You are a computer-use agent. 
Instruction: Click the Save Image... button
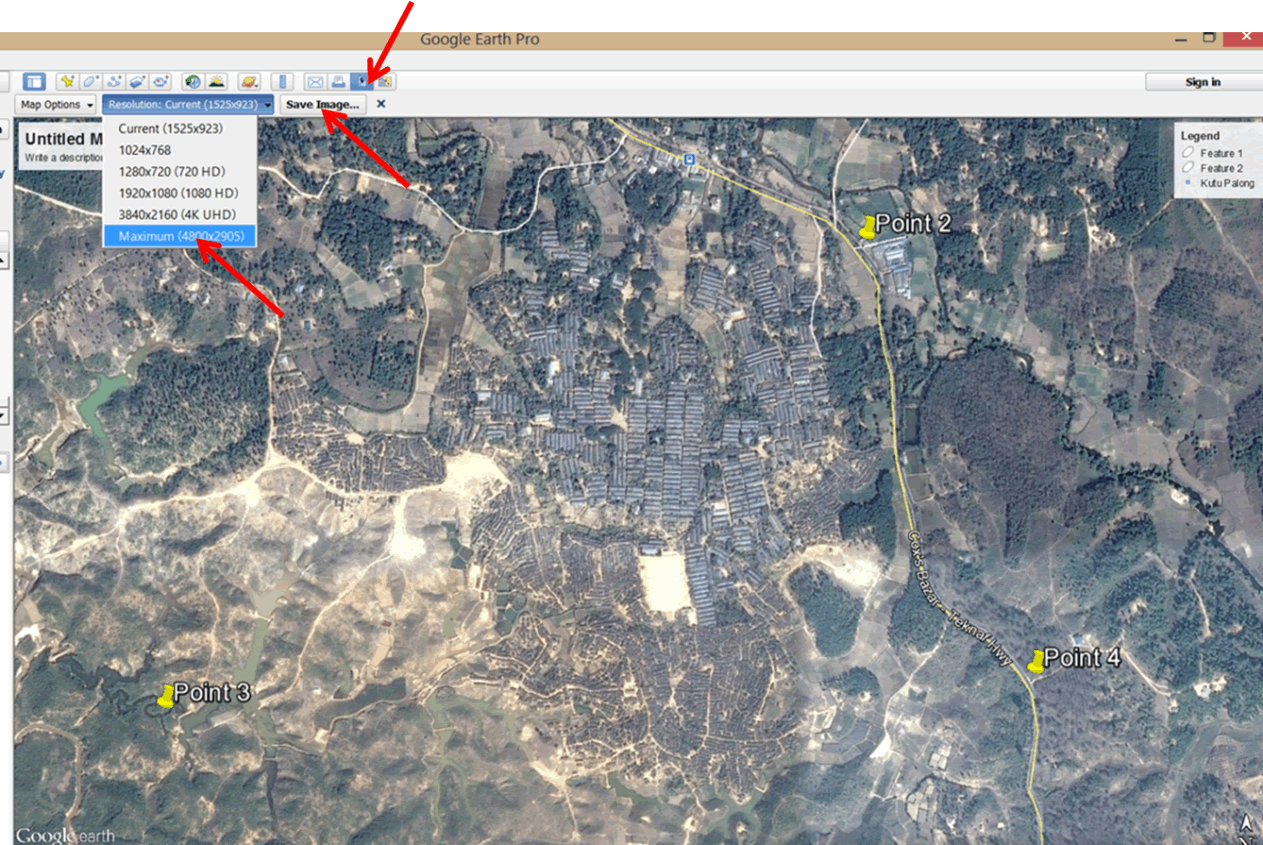click(x=322, y=104)
